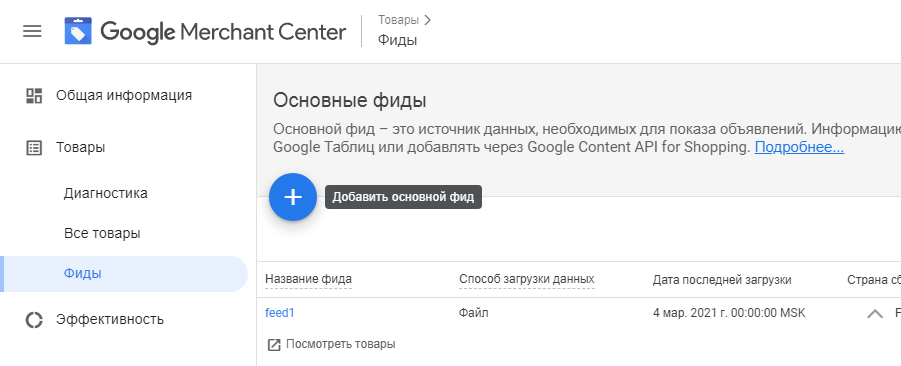Select the Фиды sidebar item
The image size is (901, 366).
(124, 273)
